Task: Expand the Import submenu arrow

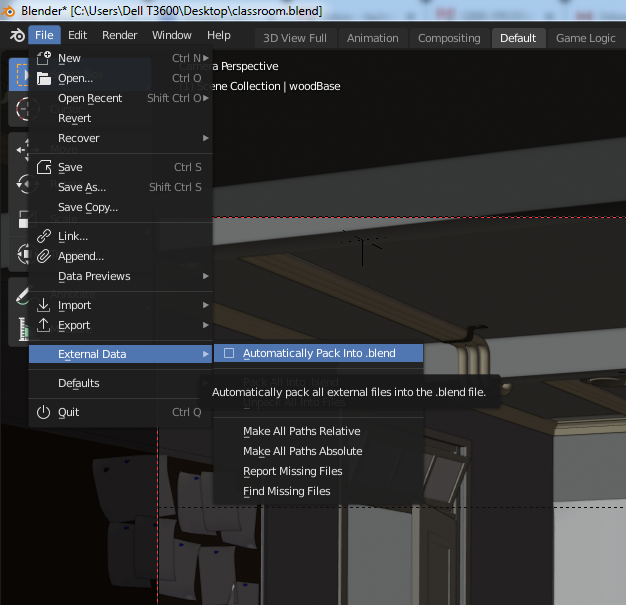Action: (x=206, y=305)
